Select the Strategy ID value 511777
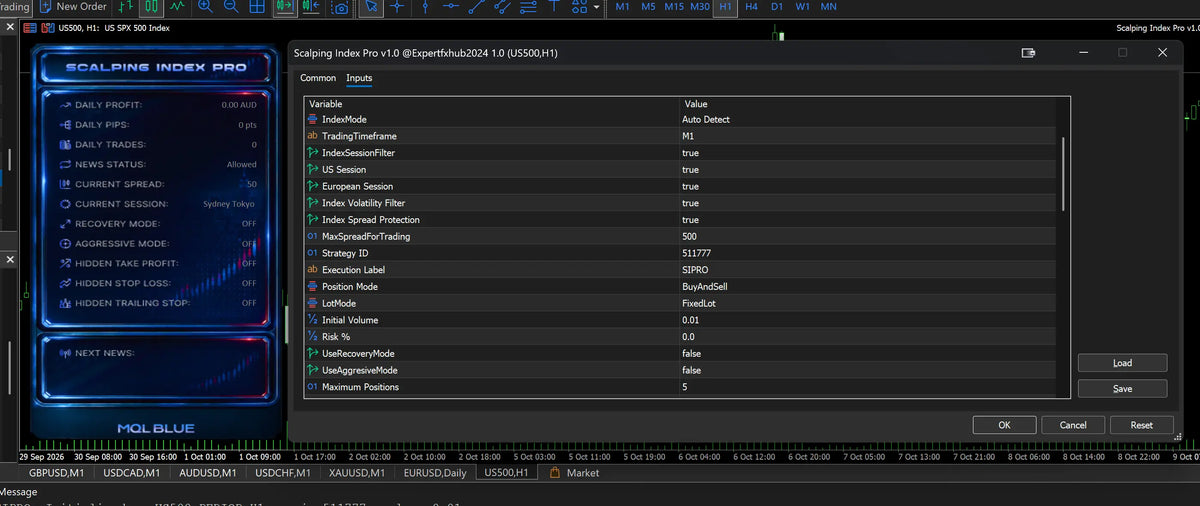Viewport: 1200px width, 506px height. [697, 253]
